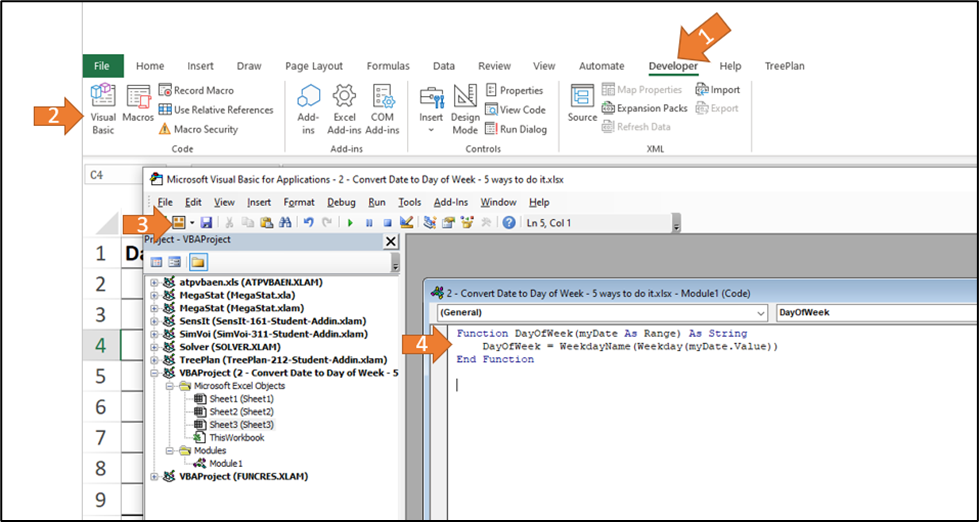
Task: Open the Visual Basic editor from the ribbon
Action: tap(103, 109)
